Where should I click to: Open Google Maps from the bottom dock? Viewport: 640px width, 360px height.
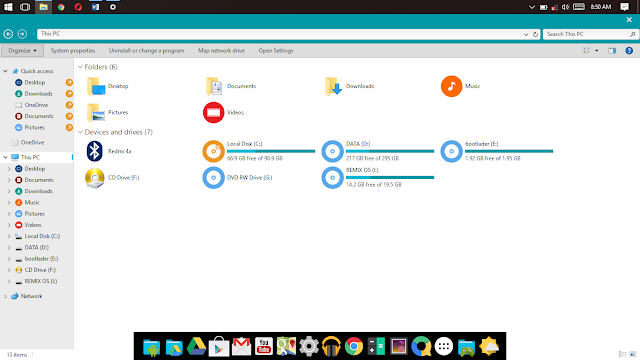pos(287,346)
